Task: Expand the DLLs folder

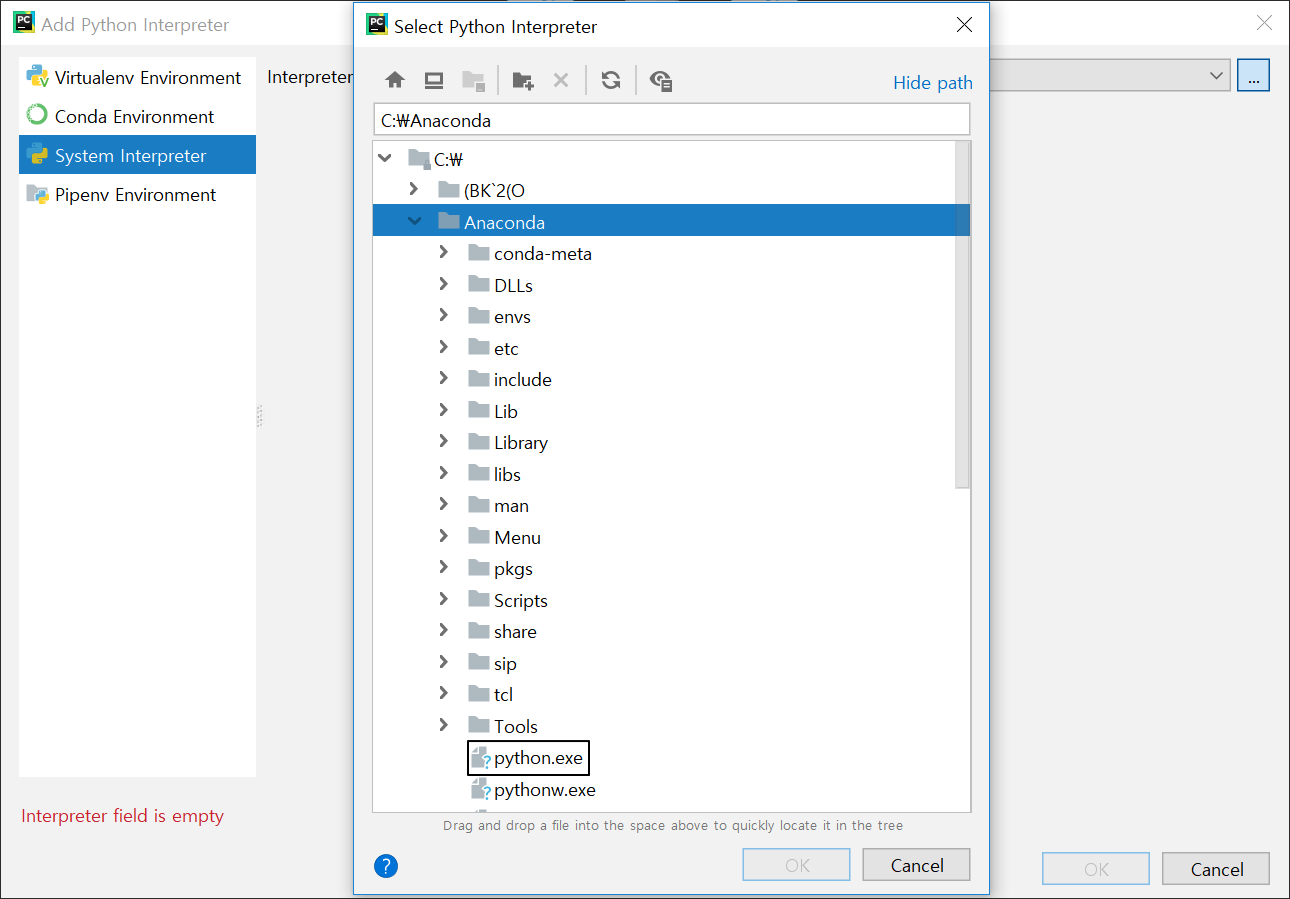Action: click(443, 285)
